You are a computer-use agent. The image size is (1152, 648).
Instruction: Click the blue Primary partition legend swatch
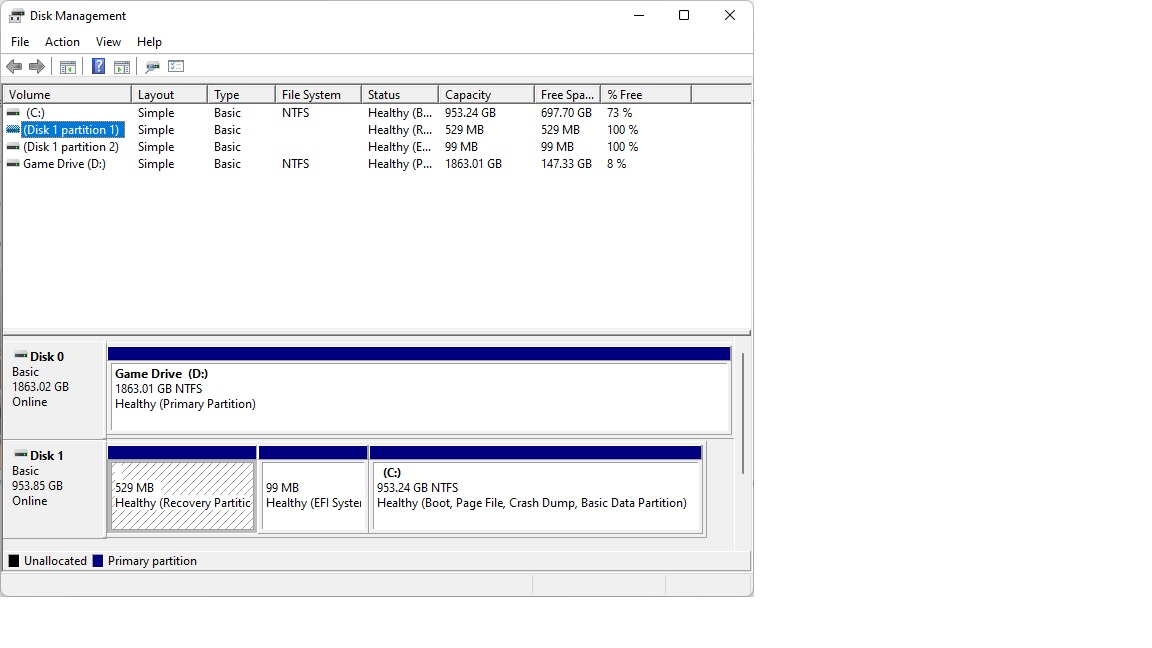point(98,561)
